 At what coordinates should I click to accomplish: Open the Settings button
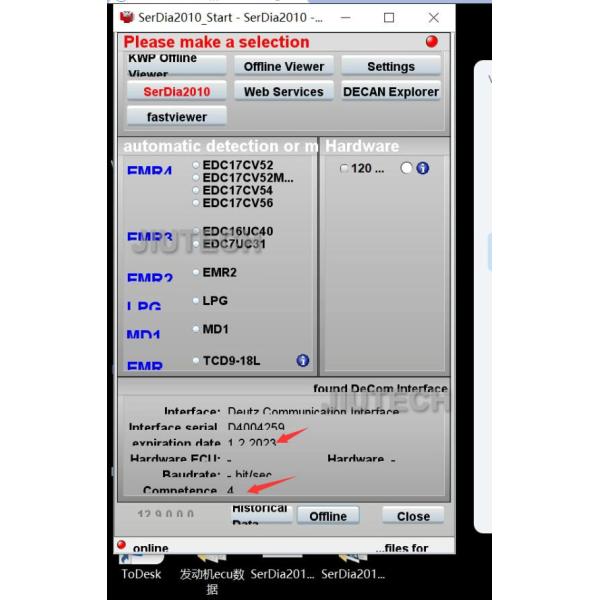(x=391, y=66)
